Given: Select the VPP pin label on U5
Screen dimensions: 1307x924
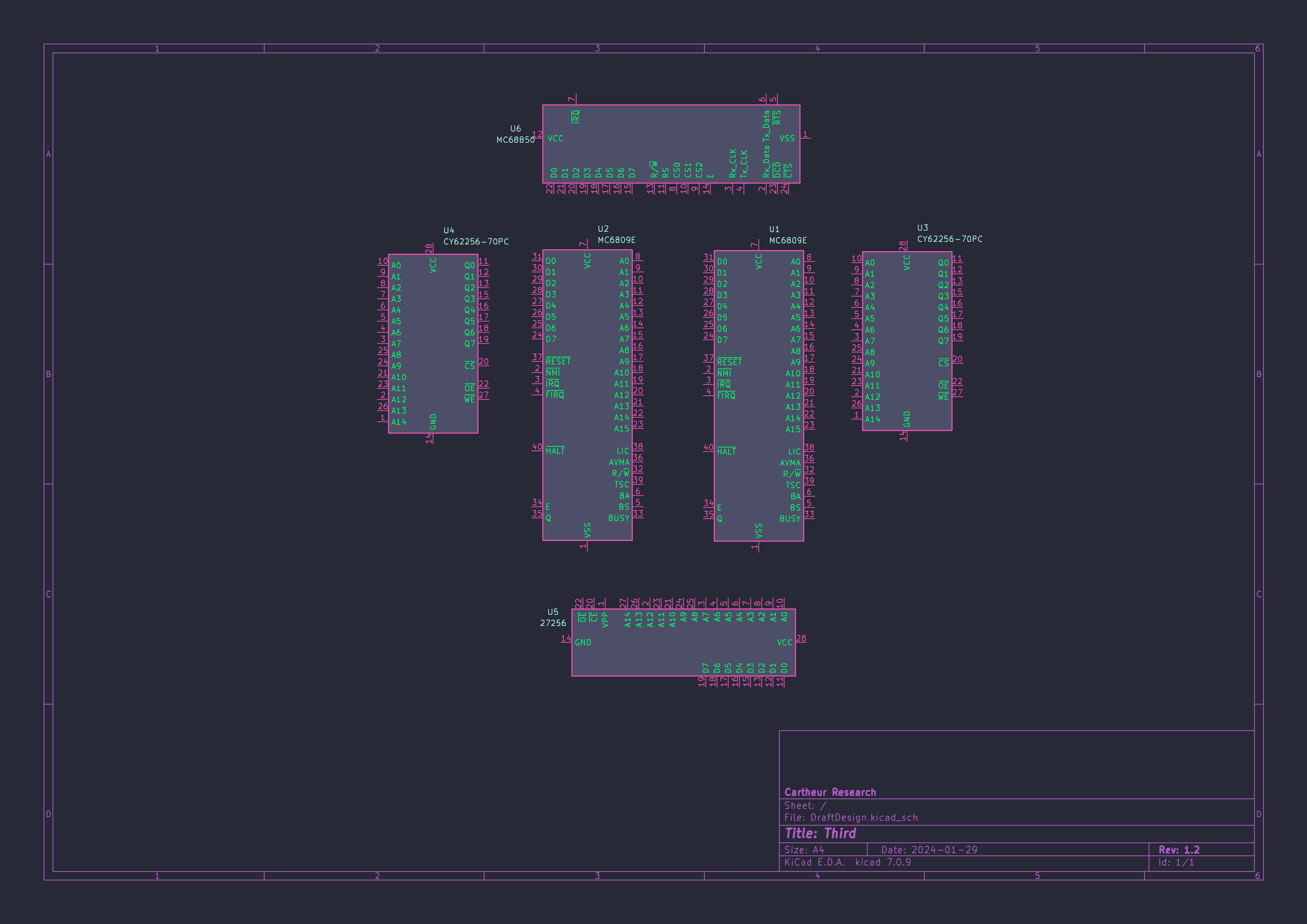Looking at the screenshot, I should [604, 620].
